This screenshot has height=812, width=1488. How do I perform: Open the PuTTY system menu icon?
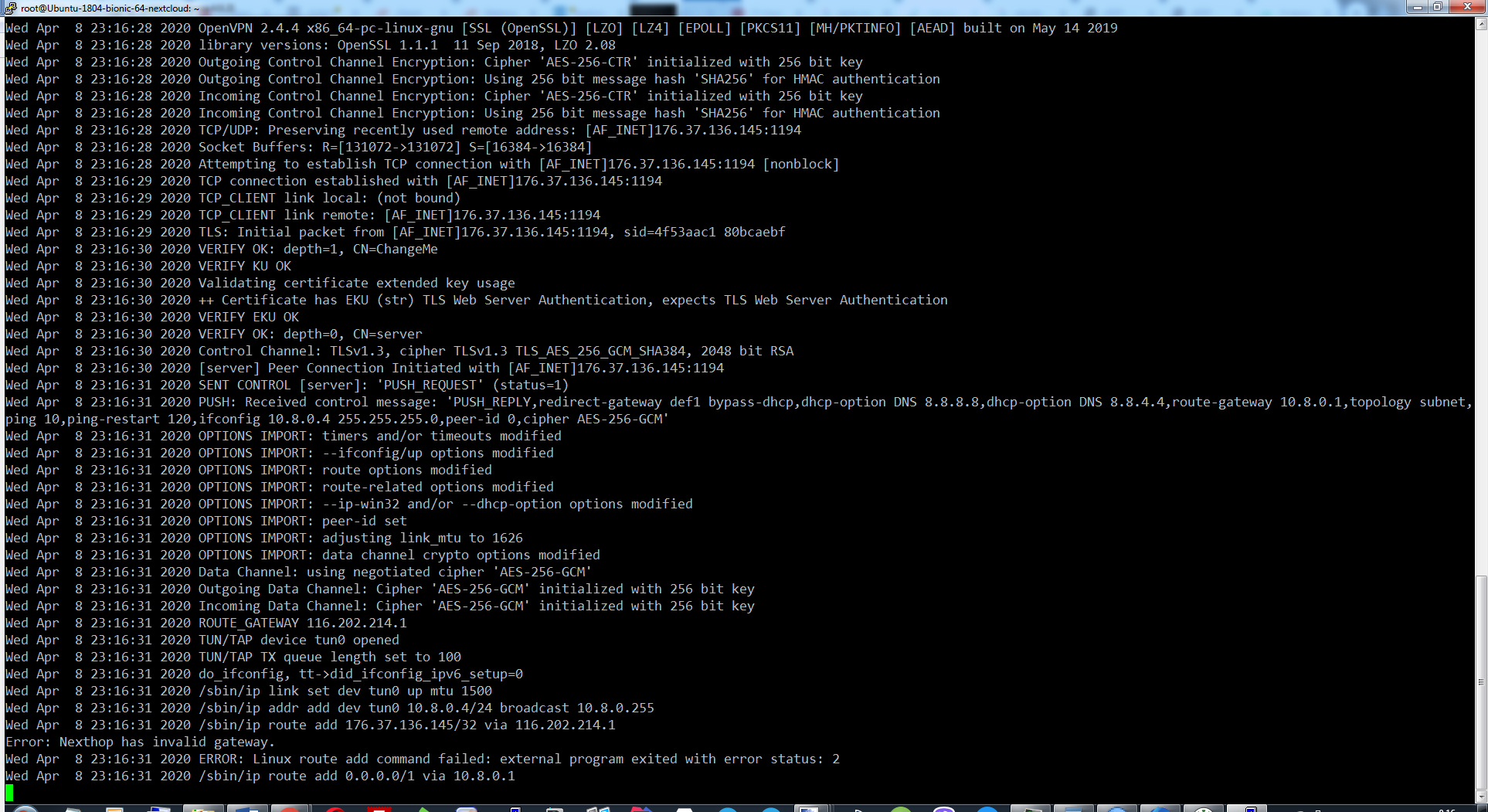[10, 8]
